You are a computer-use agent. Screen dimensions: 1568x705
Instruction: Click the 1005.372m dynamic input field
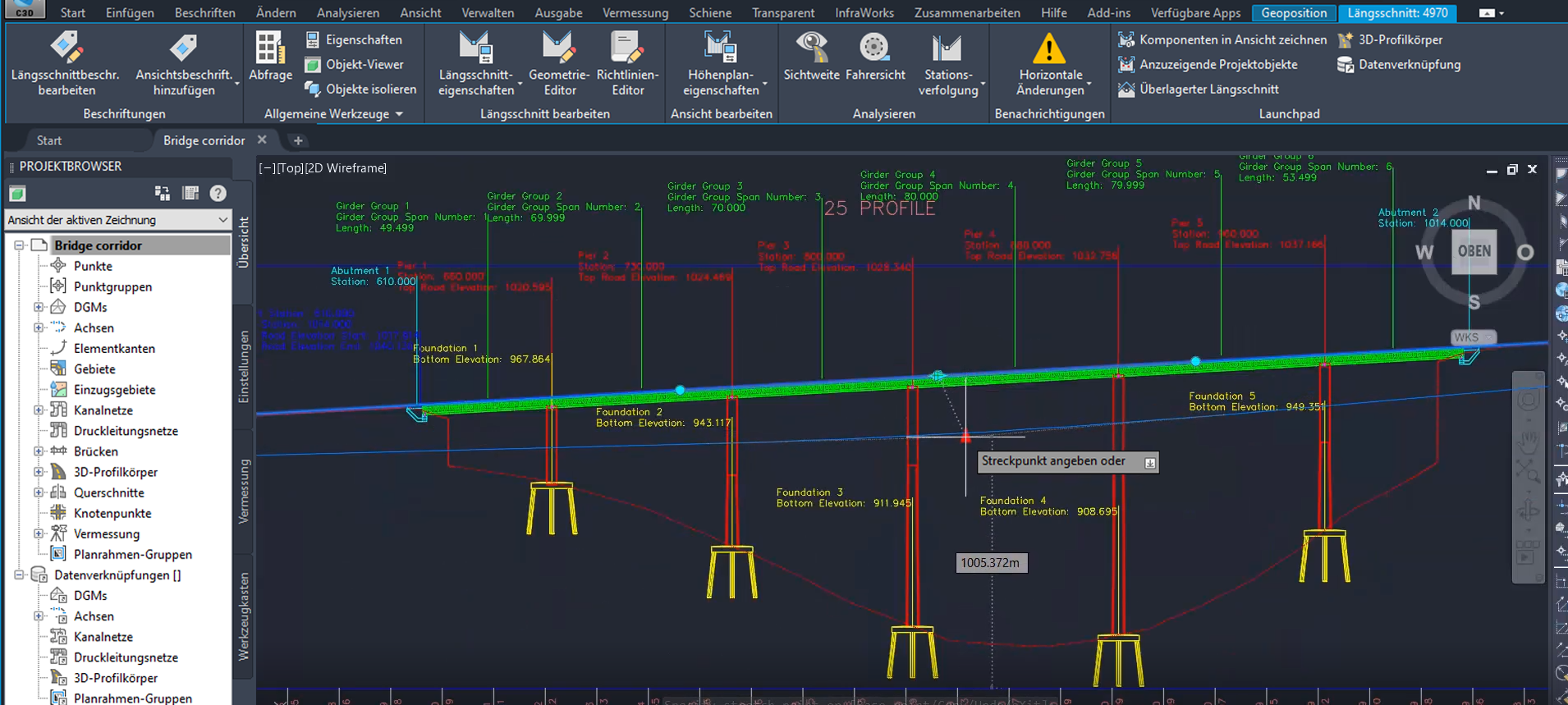[992, 563]
